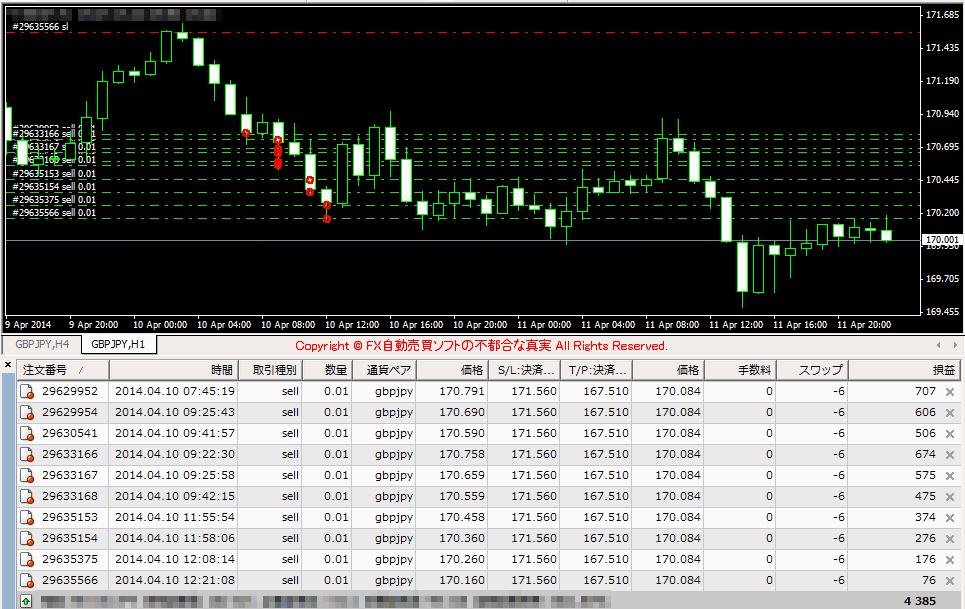Click the 10 Apr 12:00 time axis label
Image resolution: width=965 pixels, height=609 pixels.
352,325
